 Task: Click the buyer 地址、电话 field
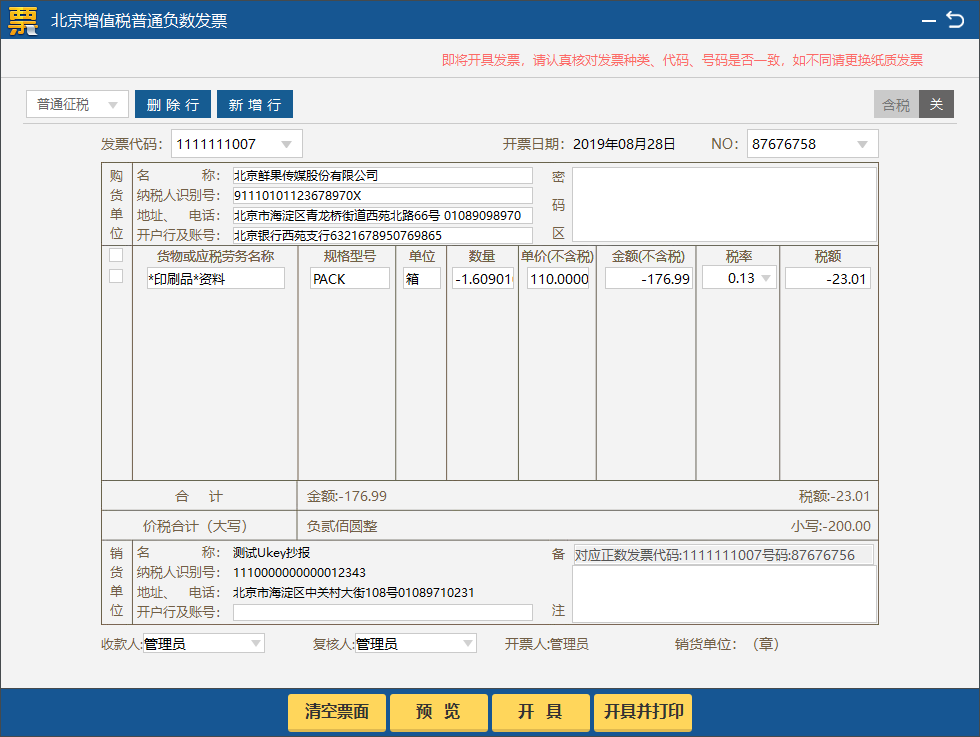point(382,216)
